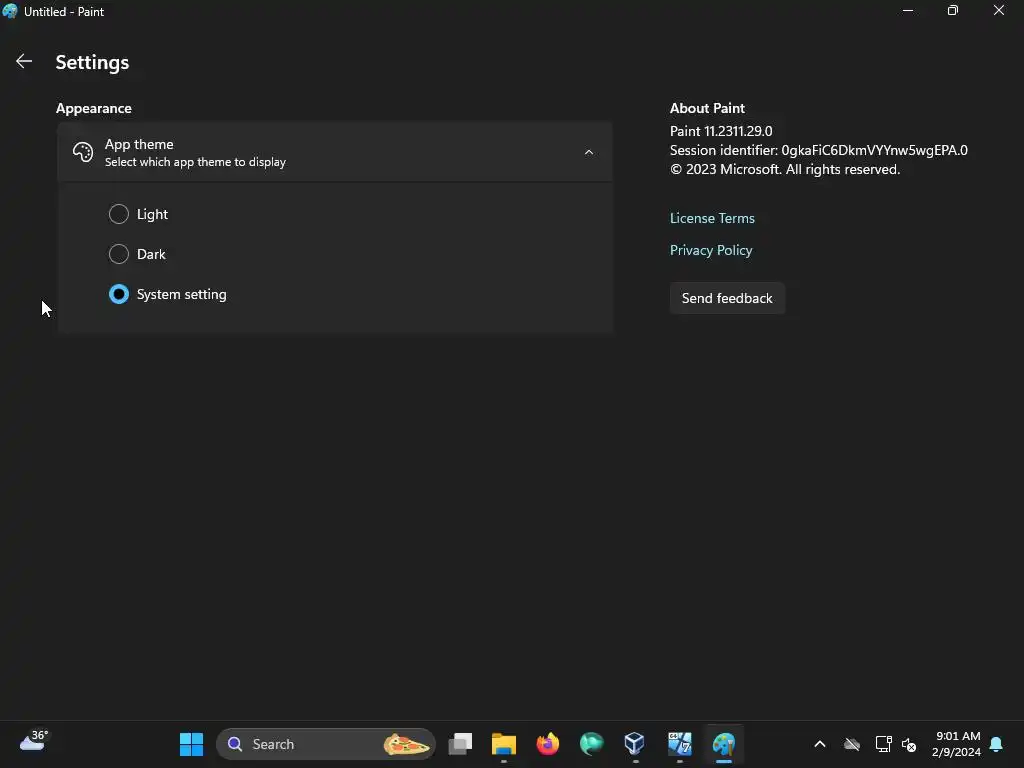Select the Light theme radio button
1024x768 pixels.
tap(119, 214)
